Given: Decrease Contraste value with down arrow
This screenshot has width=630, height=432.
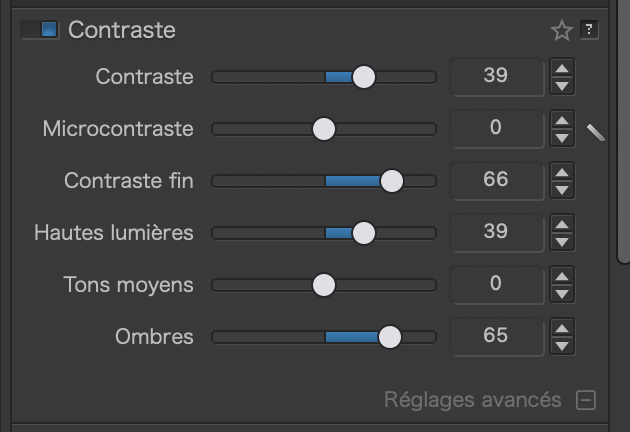Looking at the screenshot, I should (563, 86).
